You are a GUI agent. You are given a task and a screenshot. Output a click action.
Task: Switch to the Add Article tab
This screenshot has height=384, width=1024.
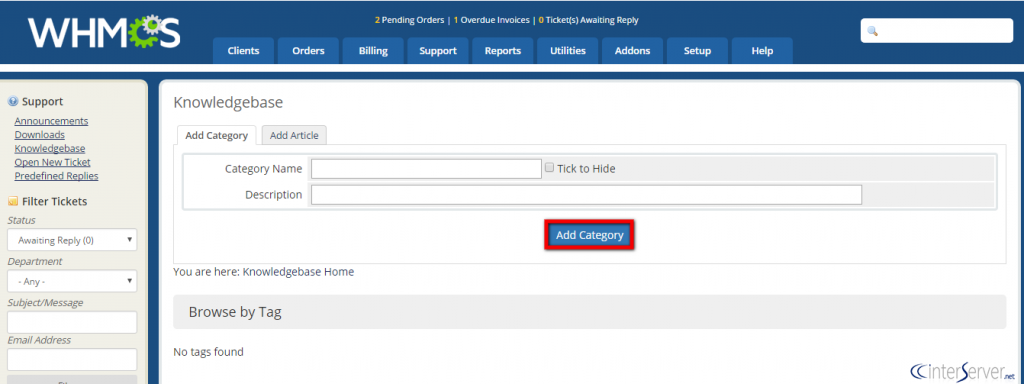click(294, 135)
